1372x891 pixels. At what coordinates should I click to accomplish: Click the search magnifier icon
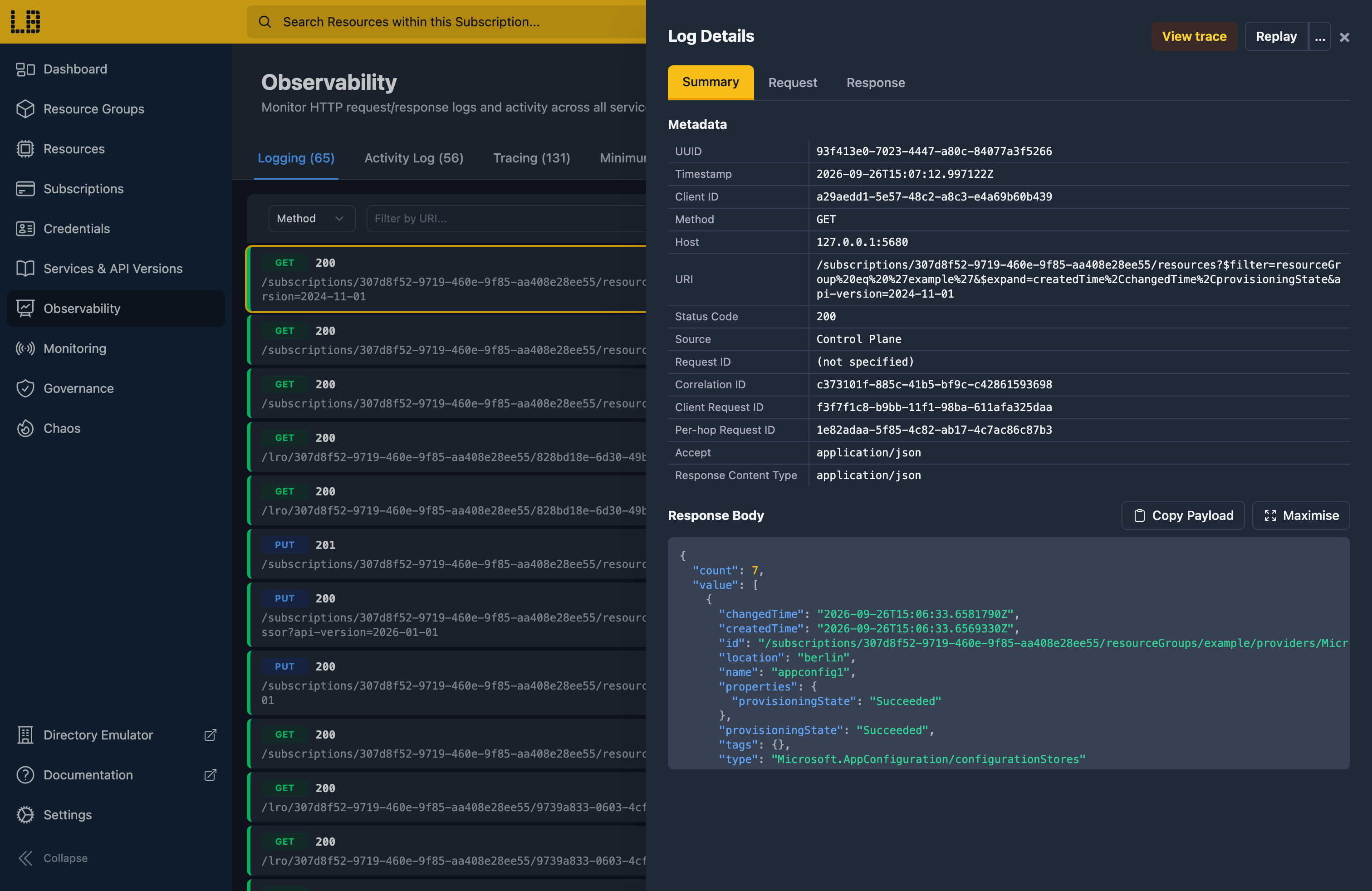pos(265,22)
